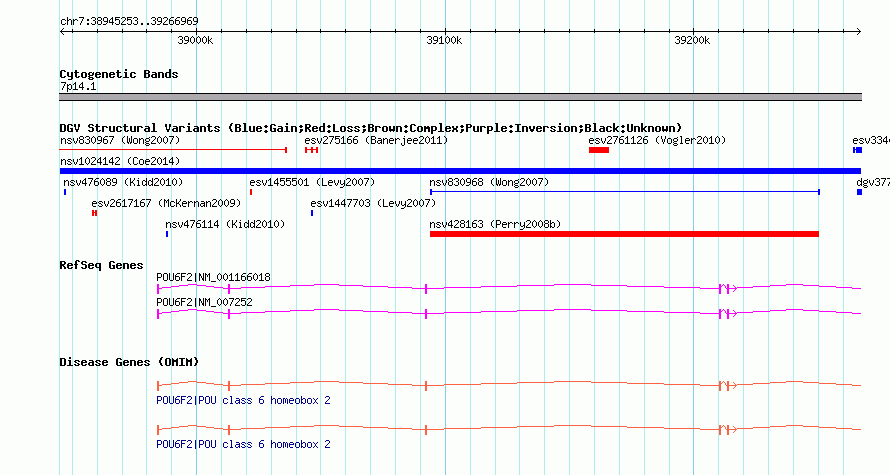
Task: Select the thin blue nsv830968 gain line
Action: (624, 192)
